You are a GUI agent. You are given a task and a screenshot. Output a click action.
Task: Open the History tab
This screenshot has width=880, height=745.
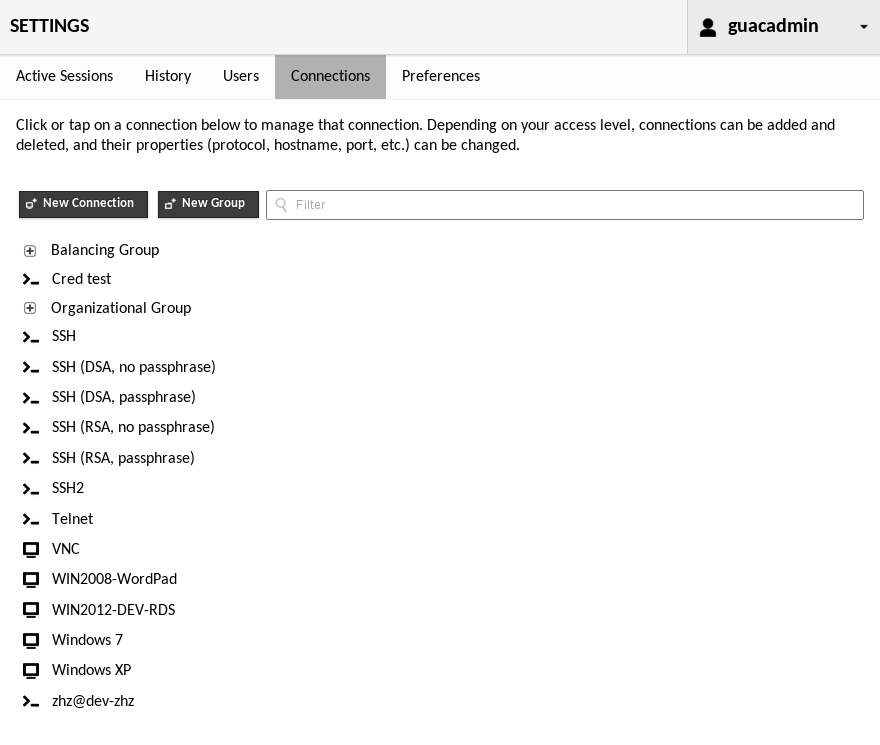pyautogui.click(x=168, y=76)
